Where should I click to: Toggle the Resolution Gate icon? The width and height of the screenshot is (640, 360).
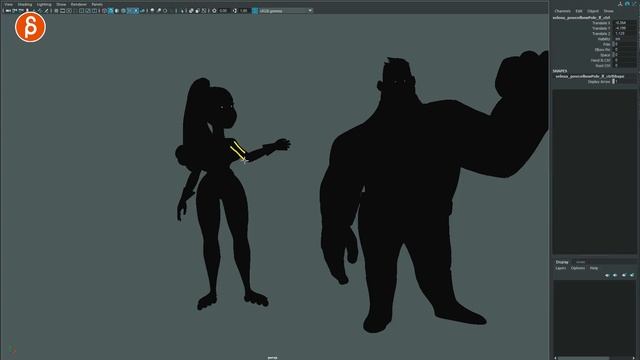69,11
